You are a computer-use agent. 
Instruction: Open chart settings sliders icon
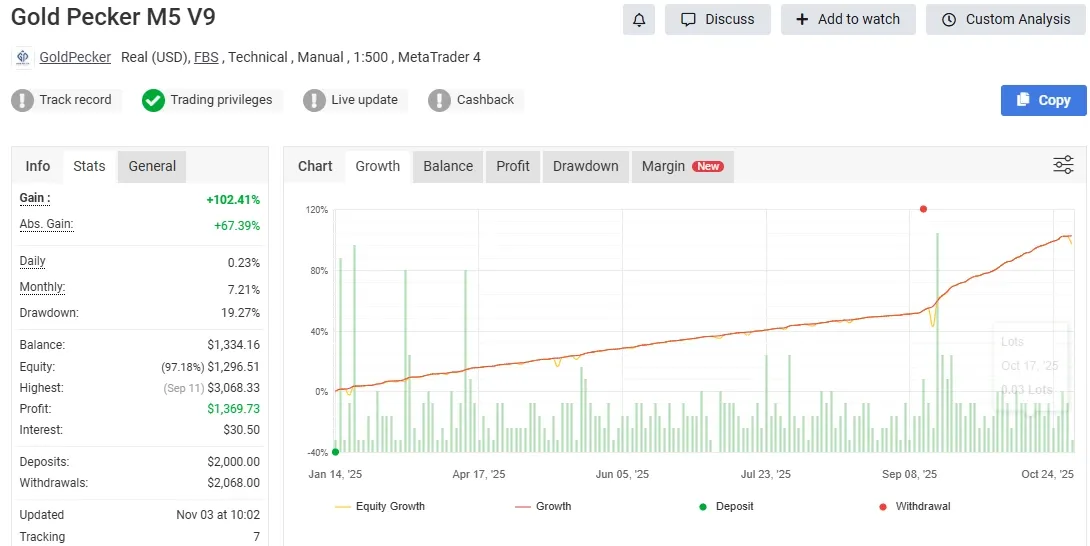click(1063, 165)
